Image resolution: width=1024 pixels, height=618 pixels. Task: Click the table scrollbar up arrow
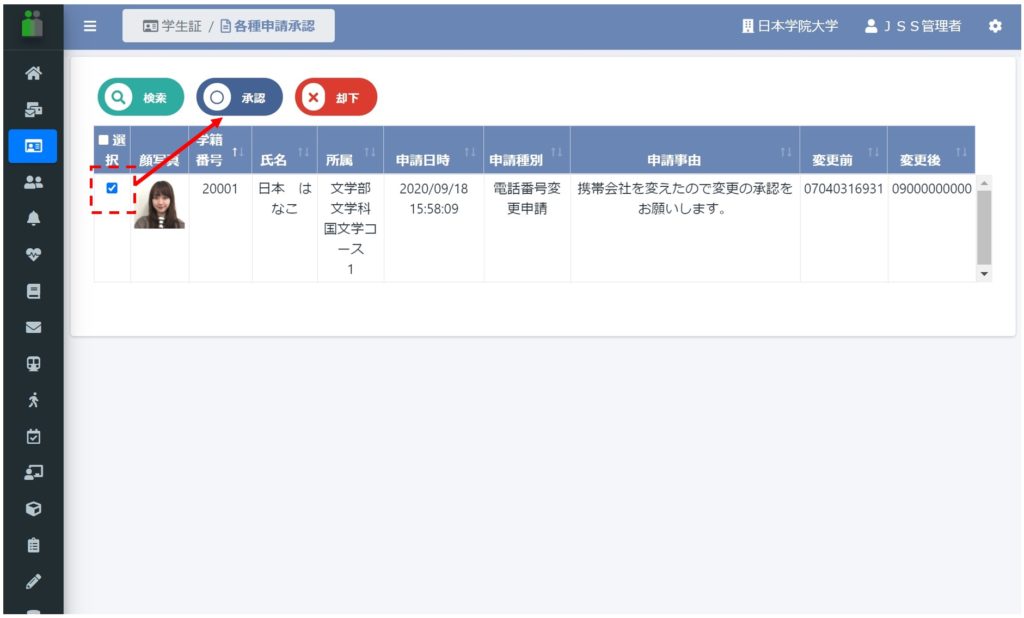984,183
